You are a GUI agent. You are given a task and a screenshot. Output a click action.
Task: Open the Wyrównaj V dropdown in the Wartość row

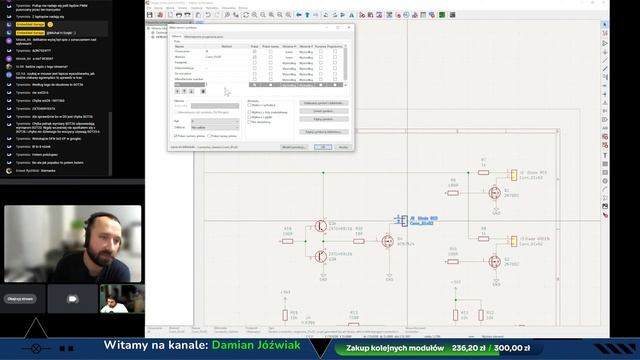pyautogui.click(x=306, y=57)
